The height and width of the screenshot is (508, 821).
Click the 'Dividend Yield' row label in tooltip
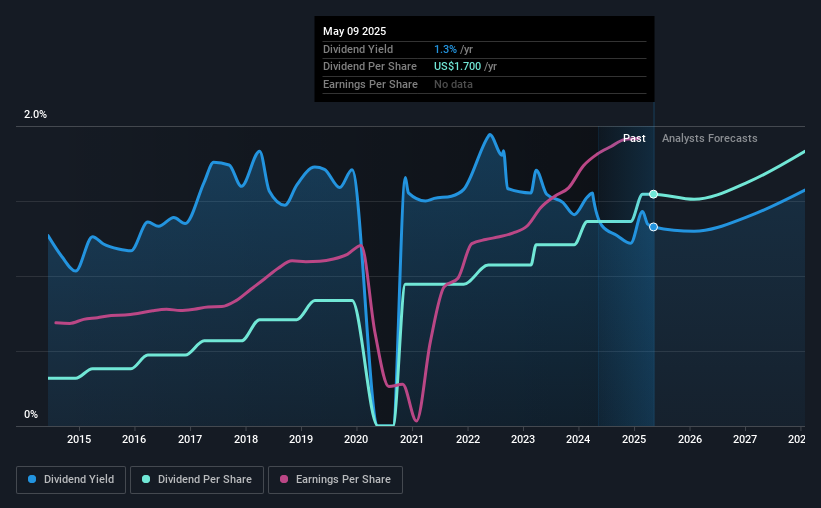tap(358, 49)
